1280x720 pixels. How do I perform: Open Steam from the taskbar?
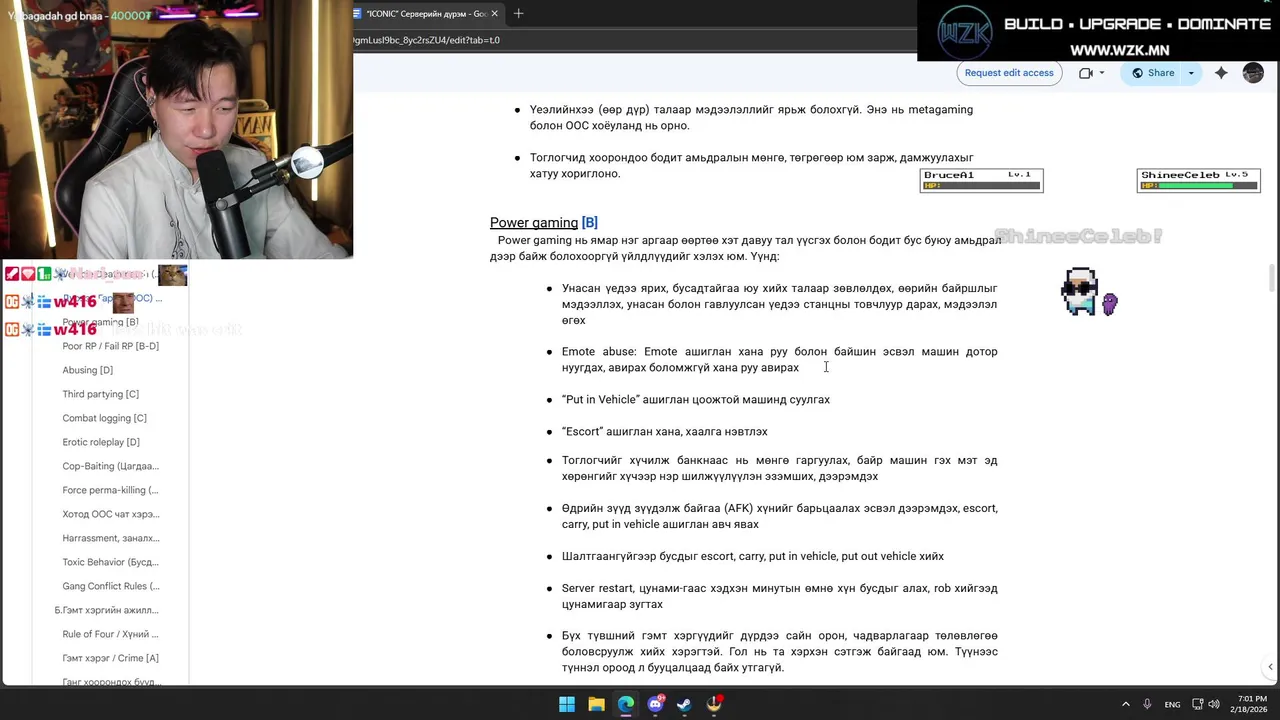click(x=685, y=704)
